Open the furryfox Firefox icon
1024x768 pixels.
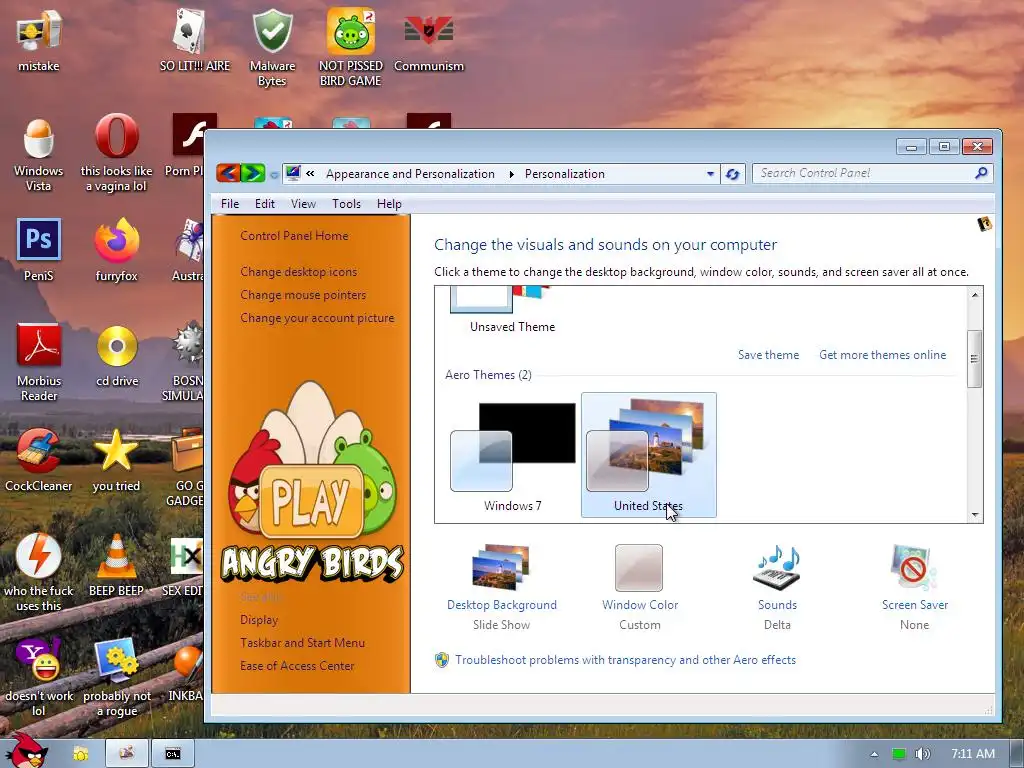tap(116, 251)
